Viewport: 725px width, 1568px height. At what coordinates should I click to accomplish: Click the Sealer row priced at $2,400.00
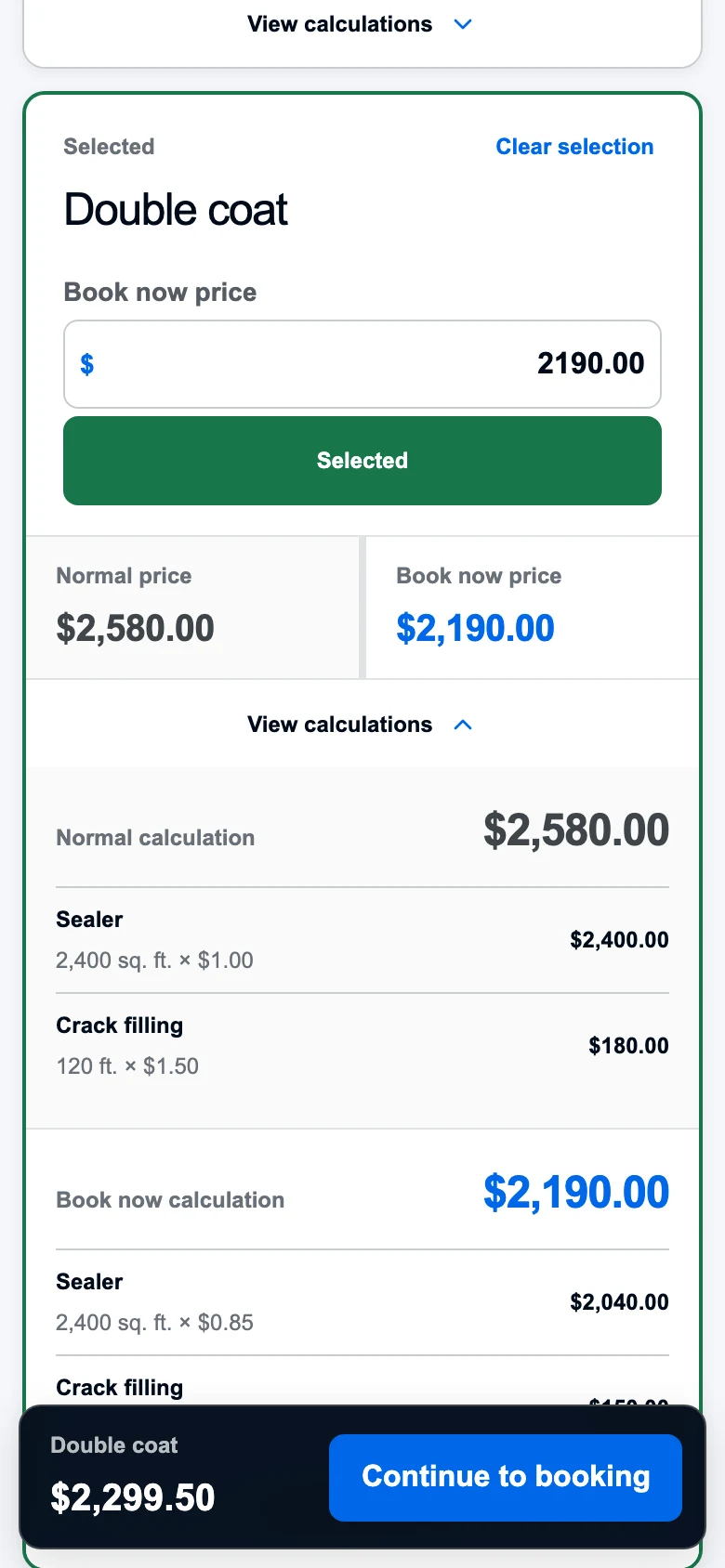tap(362, 940)
